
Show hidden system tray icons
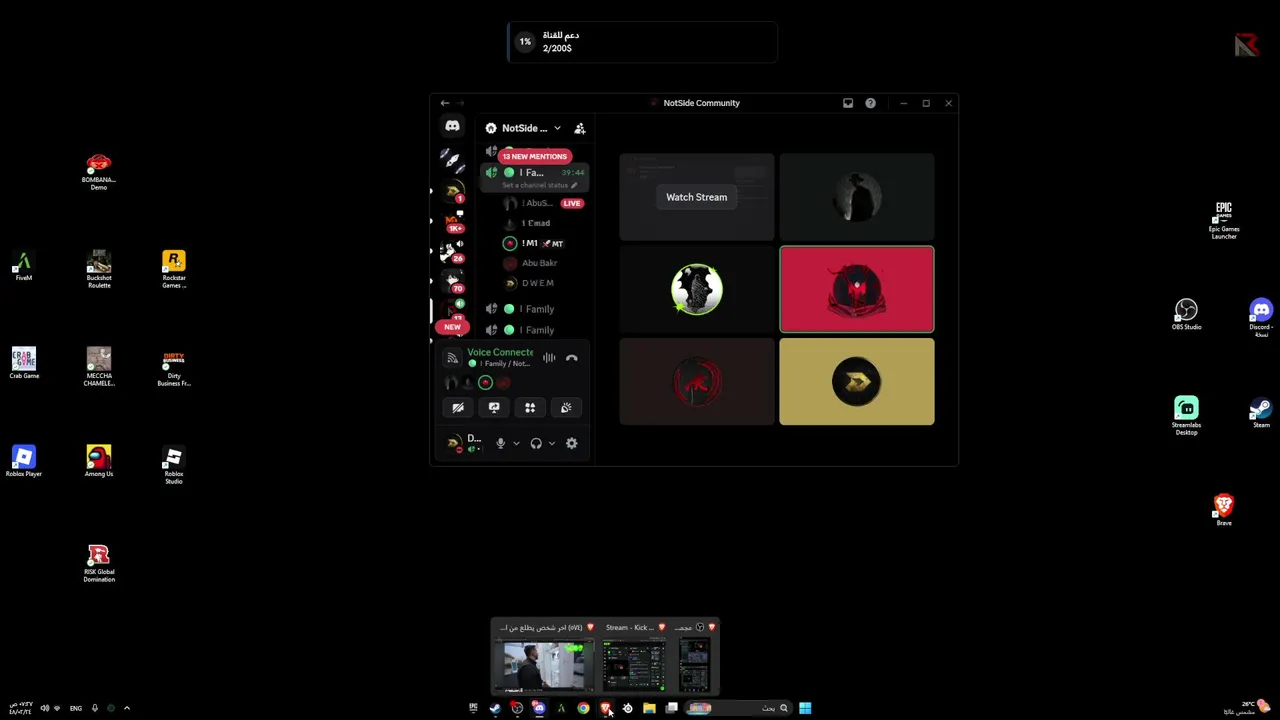click(127, 708)
